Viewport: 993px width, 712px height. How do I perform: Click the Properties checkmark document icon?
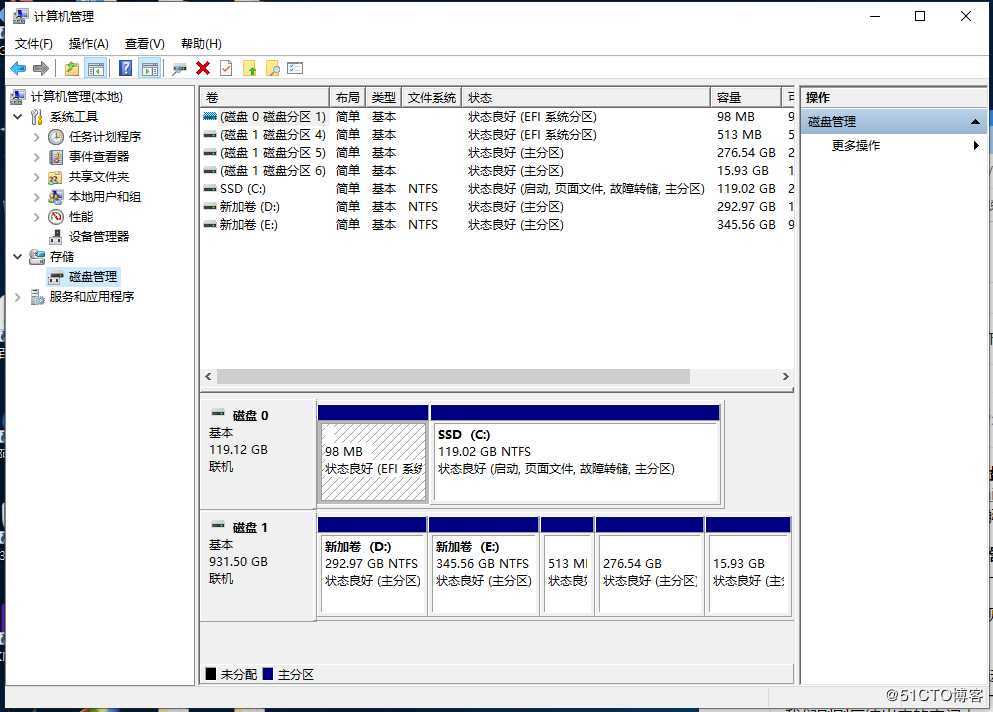[226, 68]
